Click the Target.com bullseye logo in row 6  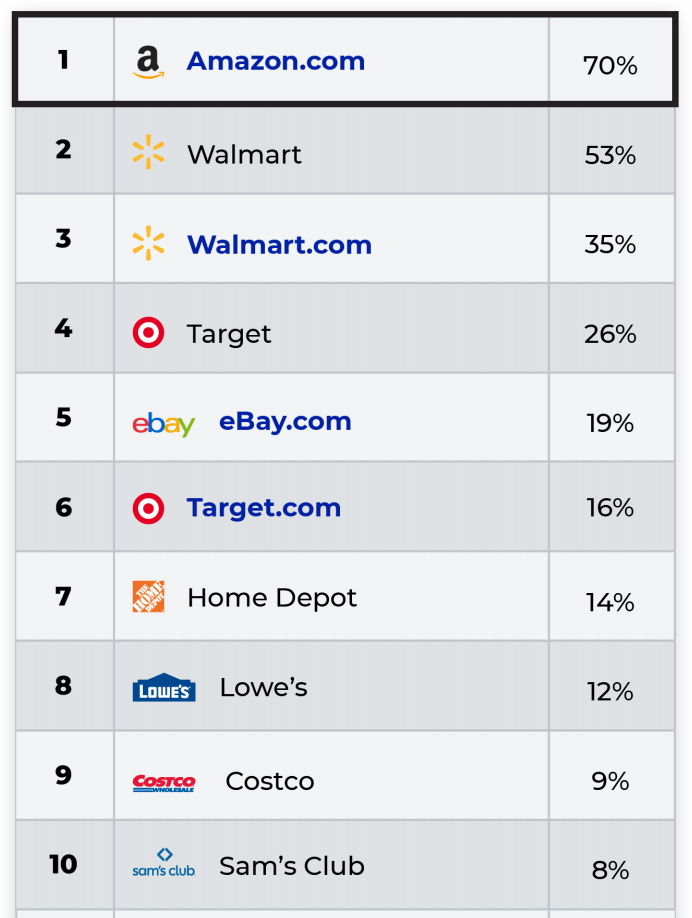148,508
